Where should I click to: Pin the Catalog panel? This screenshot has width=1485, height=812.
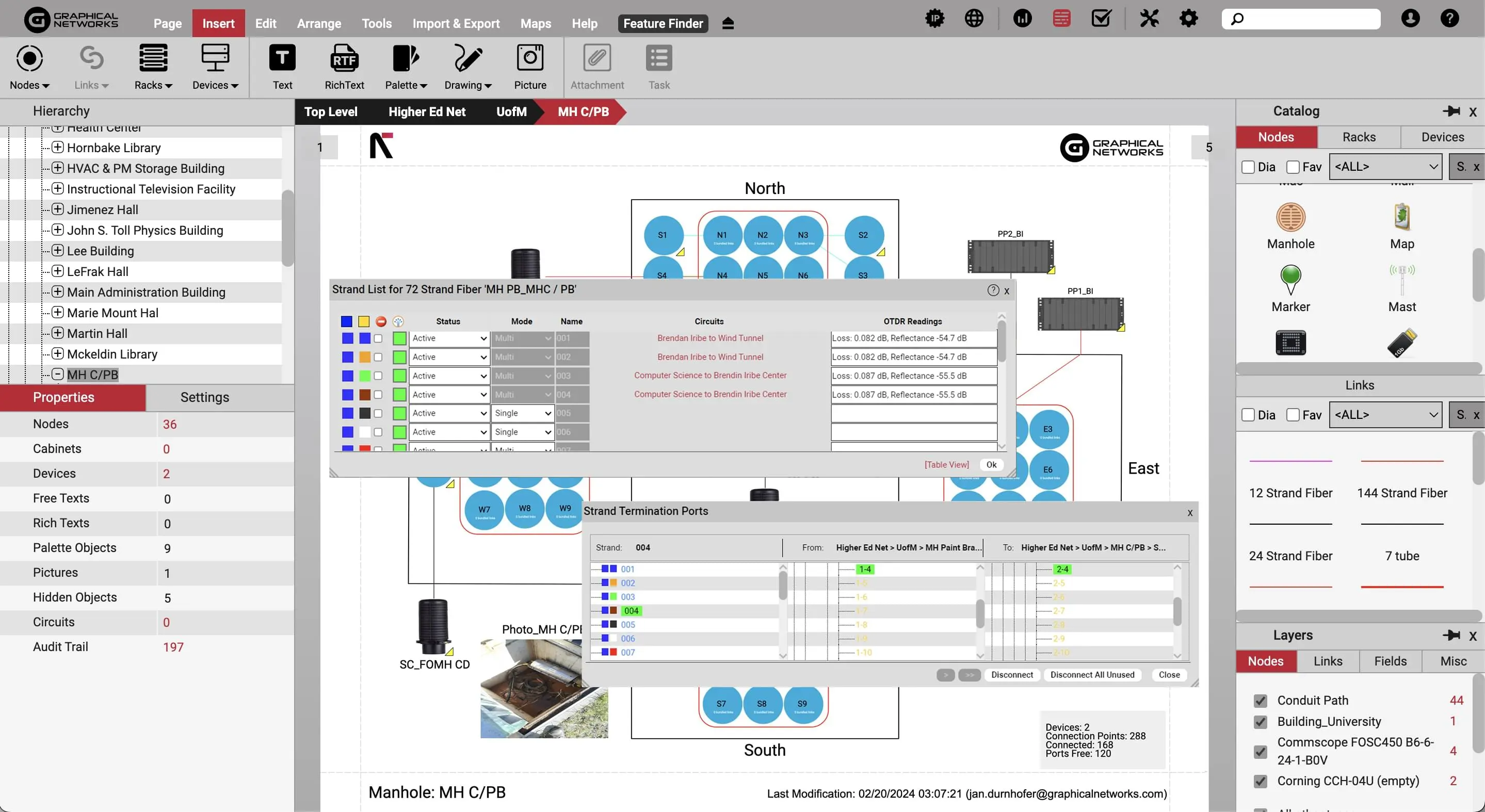(x=1451, y=111)
